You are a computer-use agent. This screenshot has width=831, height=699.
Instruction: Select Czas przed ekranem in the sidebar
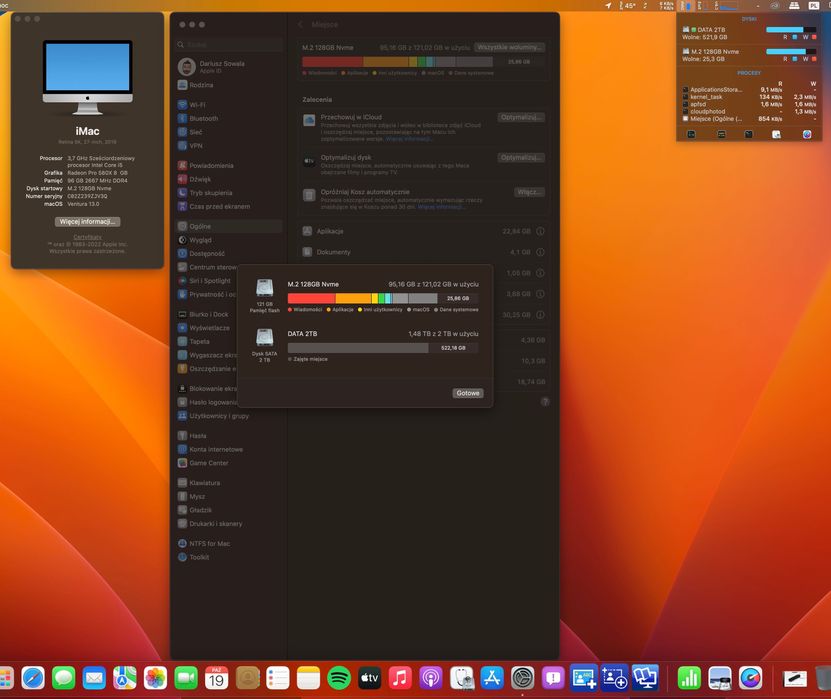click(229, 207)
